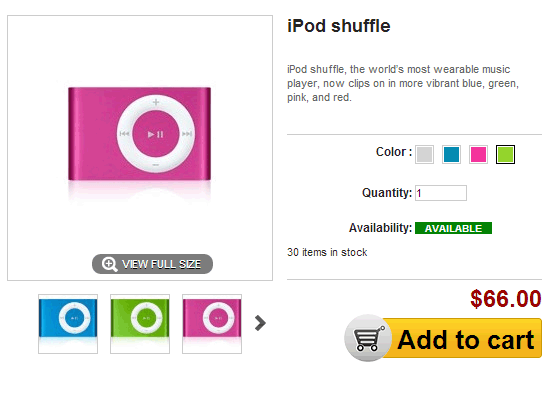Viewport: 555px width, 393px height.
Task: Click the Add to cart button
Action: [x=443, y=338]
